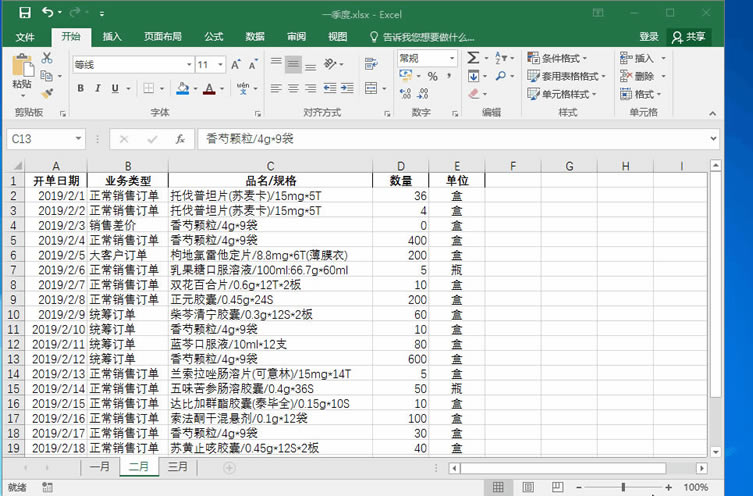Open the font name dropdown
Screen dimensions: 753x496
tap(189, 64)
